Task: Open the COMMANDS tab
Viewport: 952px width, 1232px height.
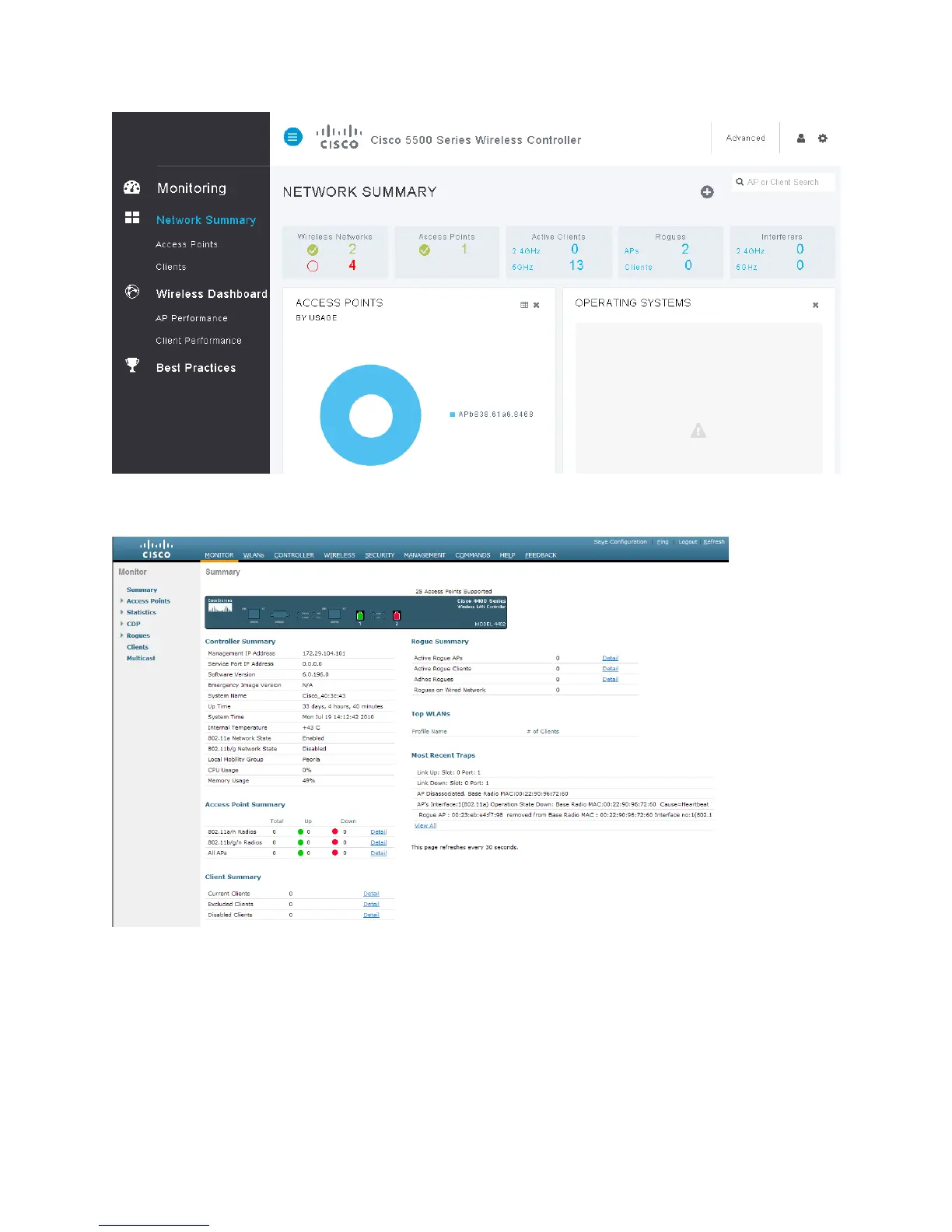Action: tap(473, 555)
